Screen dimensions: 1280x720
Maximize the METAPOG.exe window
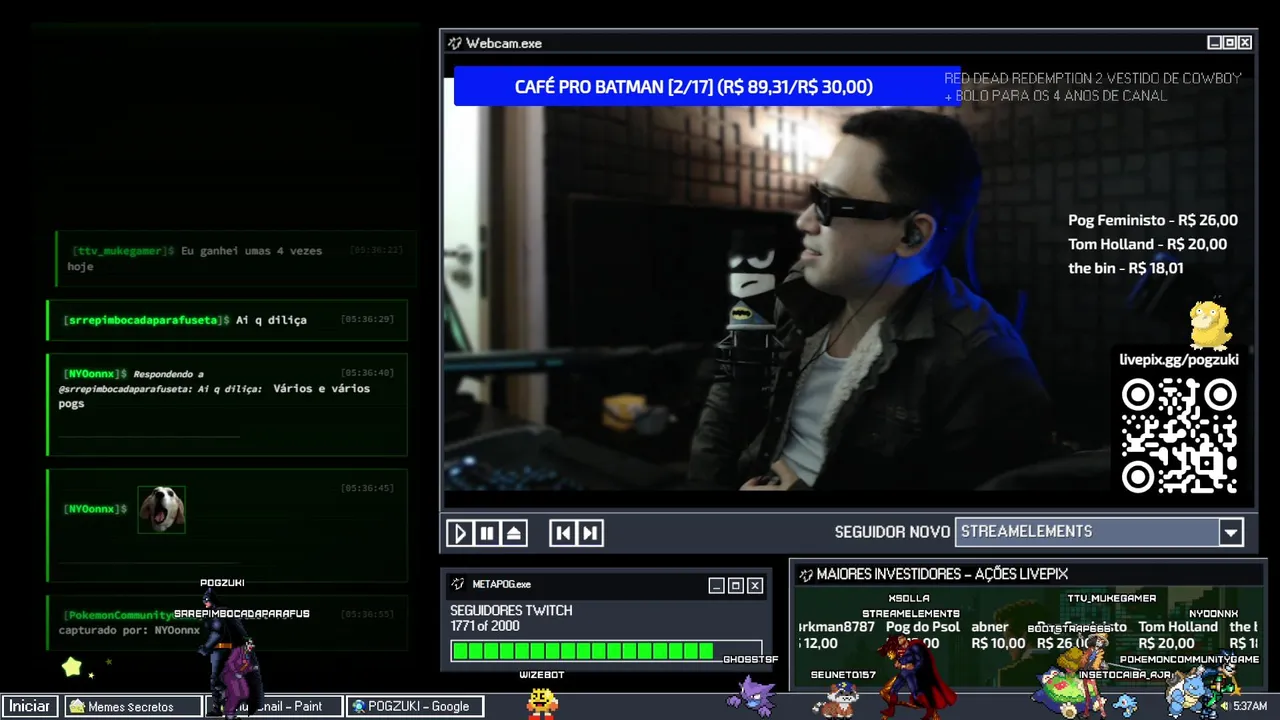(x=735, y=586)
